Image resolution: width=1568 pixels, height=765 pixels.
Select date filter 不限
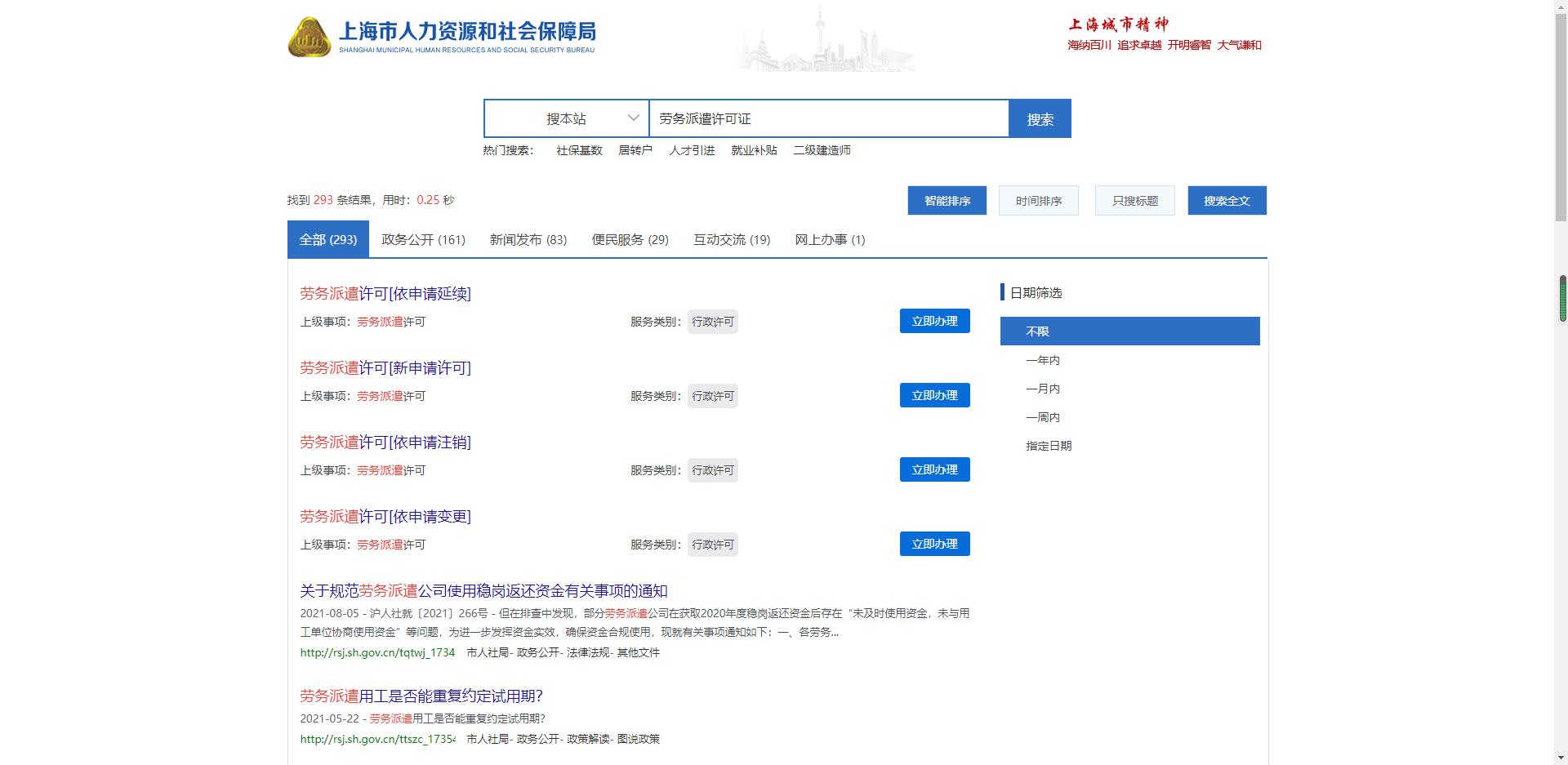(x=1130, y=331)
